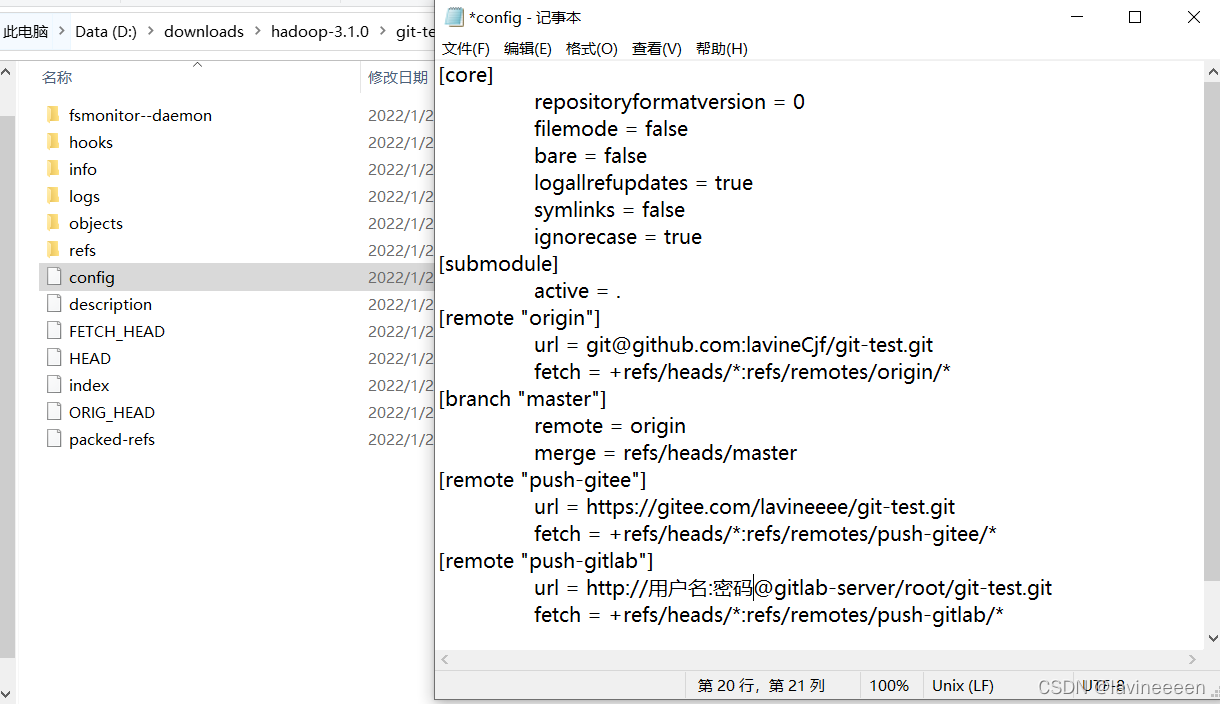Open the 格式(O) menu in Notepad
Image resolution: width=1220 pixels, height=704 pixels.
592,49
